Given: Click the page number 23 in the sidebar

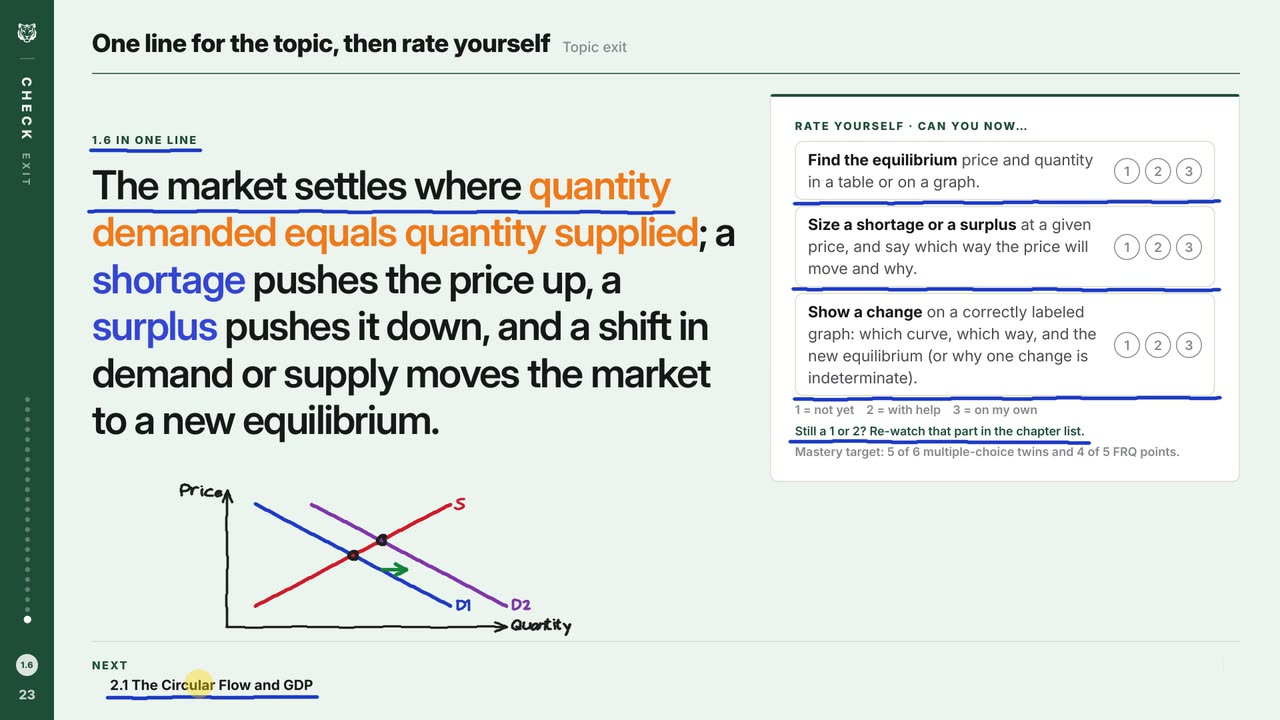Looking at the screenshot, I should [x=27, y=694].
